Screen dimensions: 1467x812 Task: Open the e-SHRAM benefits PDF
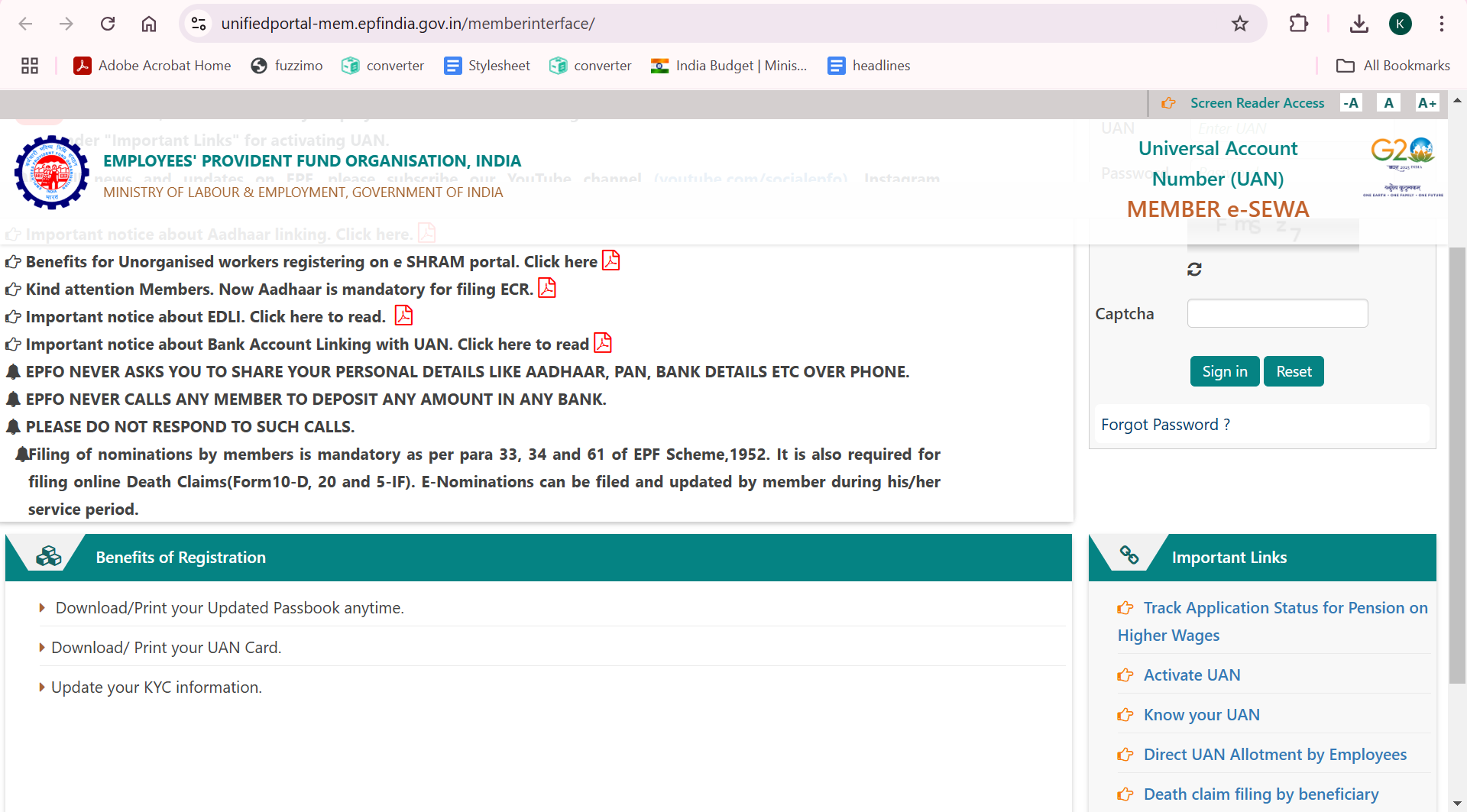click(610, 260)
